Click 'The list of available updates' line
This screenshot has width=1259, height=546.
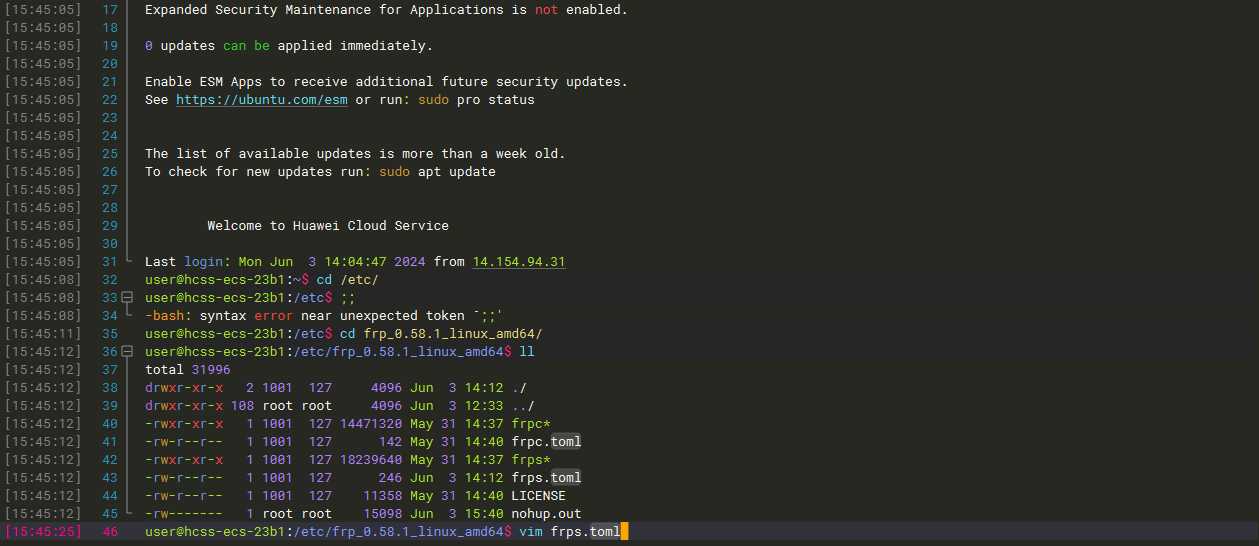coord(355,154)
